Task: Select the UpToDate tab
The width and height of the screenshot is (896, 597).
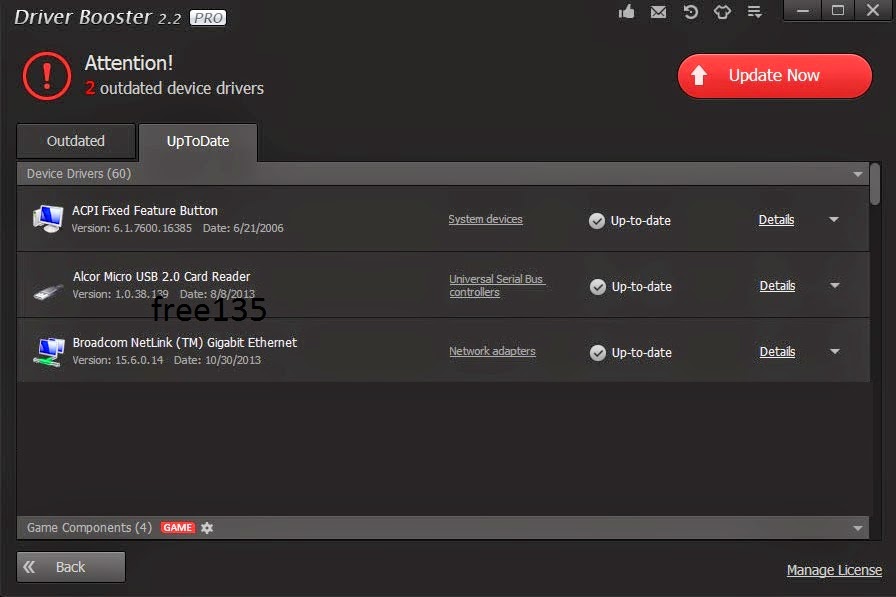Action: click(198, 142)
